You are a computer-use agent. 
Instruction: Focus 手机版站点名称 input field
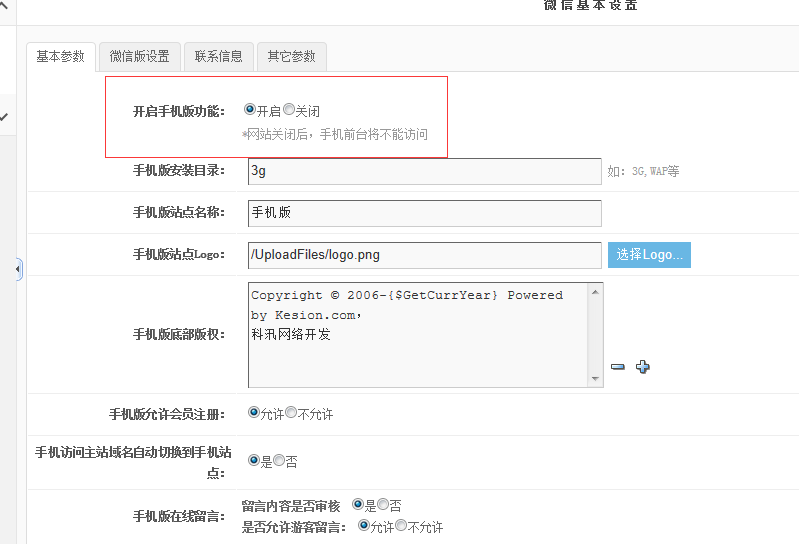(x=424, y=213)
